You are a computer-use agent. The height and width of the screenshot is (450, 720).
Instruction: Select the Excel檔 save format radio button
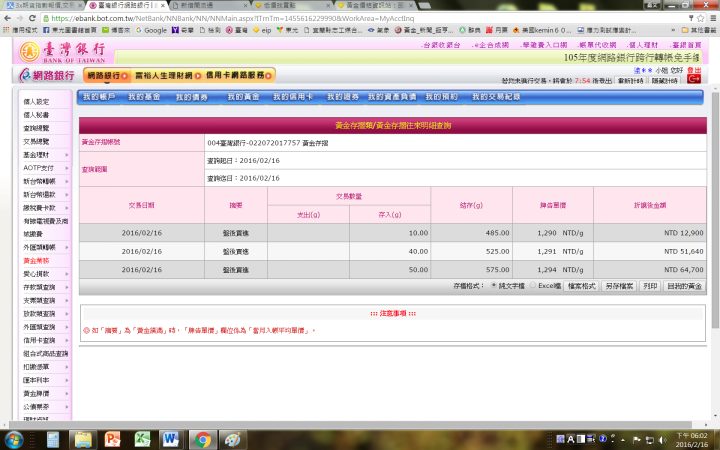[x=533, y=285]
